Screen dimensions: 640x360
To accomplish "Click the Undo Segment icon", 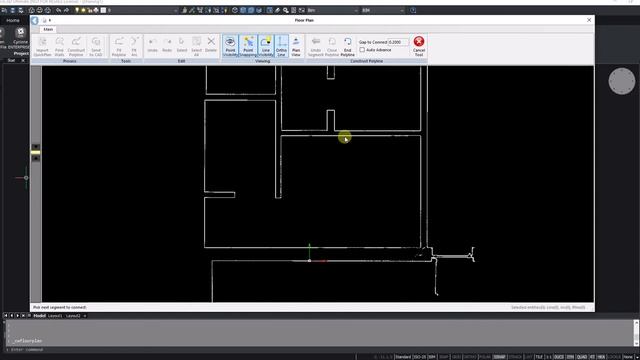I will click(316, 46).
